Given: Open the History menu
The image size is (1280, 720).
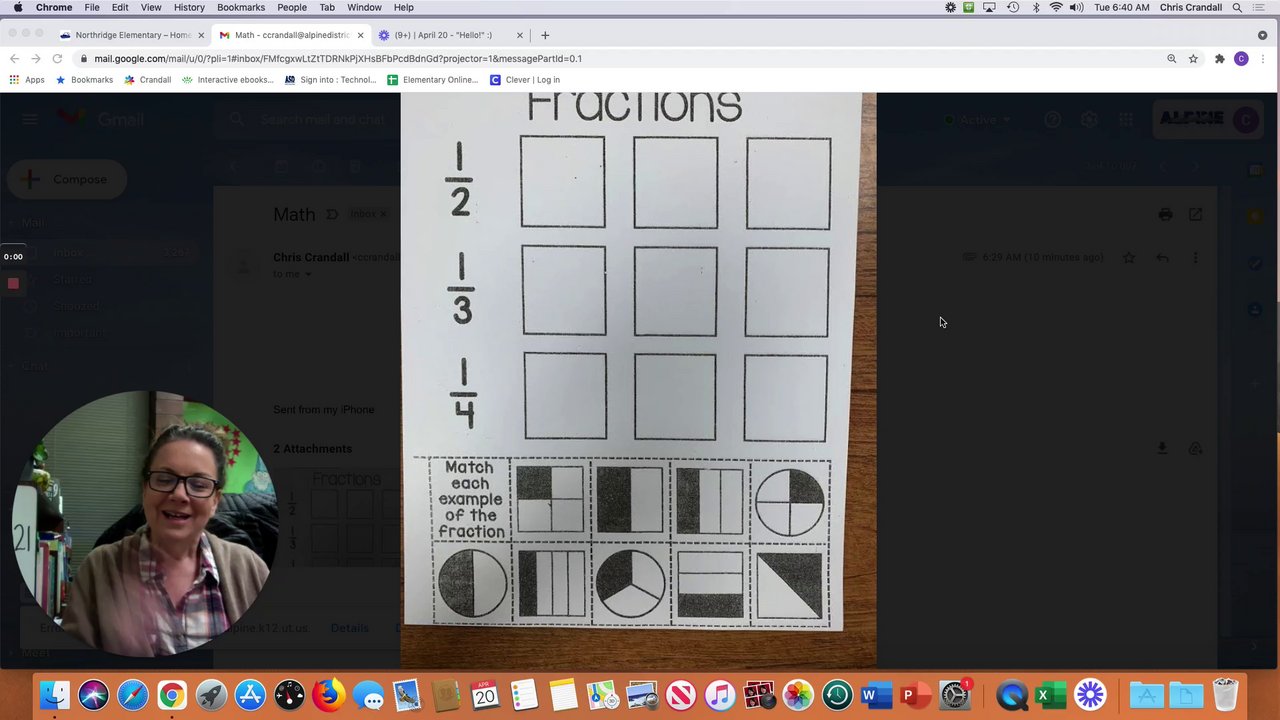Looking at the screenshot, I should 189,7.
